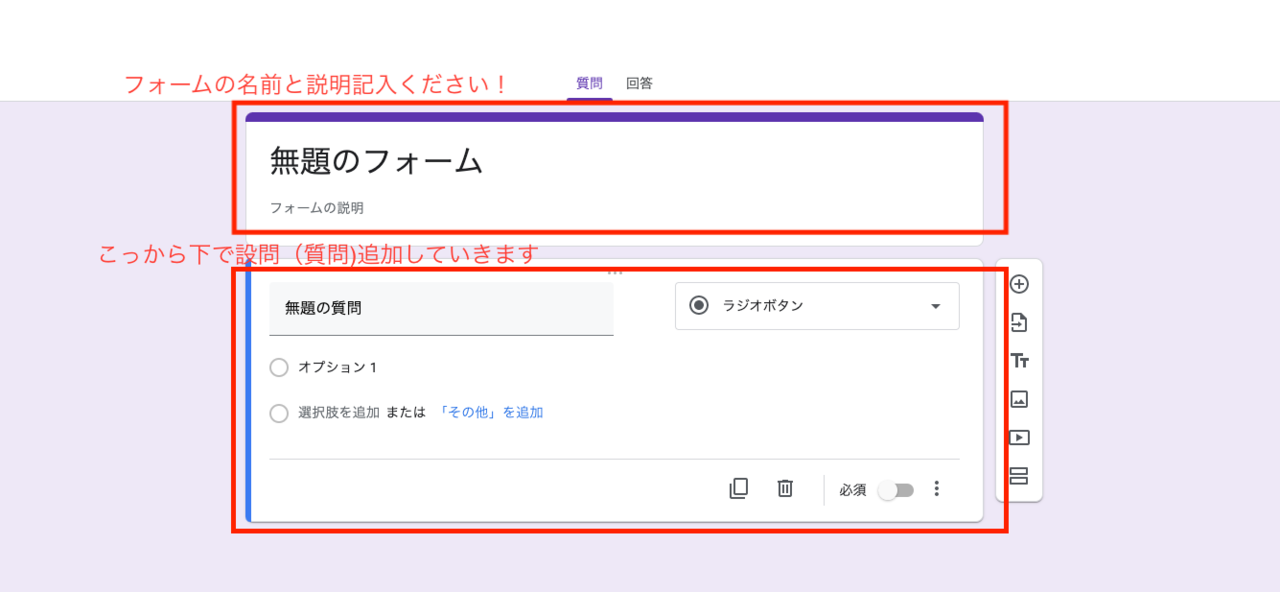Expand the question type list arrow
The width and height of the screenshot is (1280, 592).
(x=936, y=306)
